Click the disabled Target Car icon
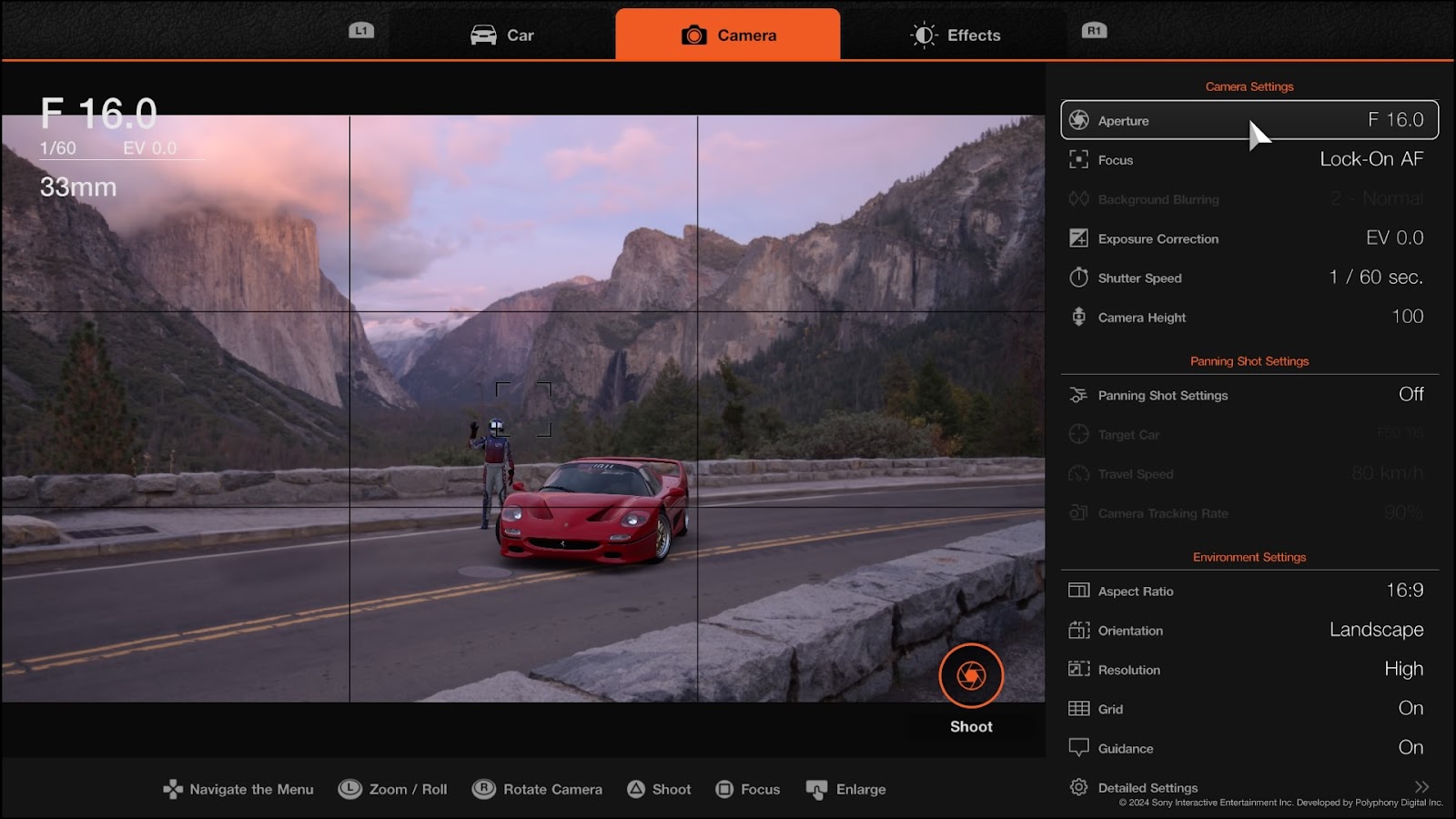Image resolution: width=1456 pixels, height=819 pixels. [1079, 434]
